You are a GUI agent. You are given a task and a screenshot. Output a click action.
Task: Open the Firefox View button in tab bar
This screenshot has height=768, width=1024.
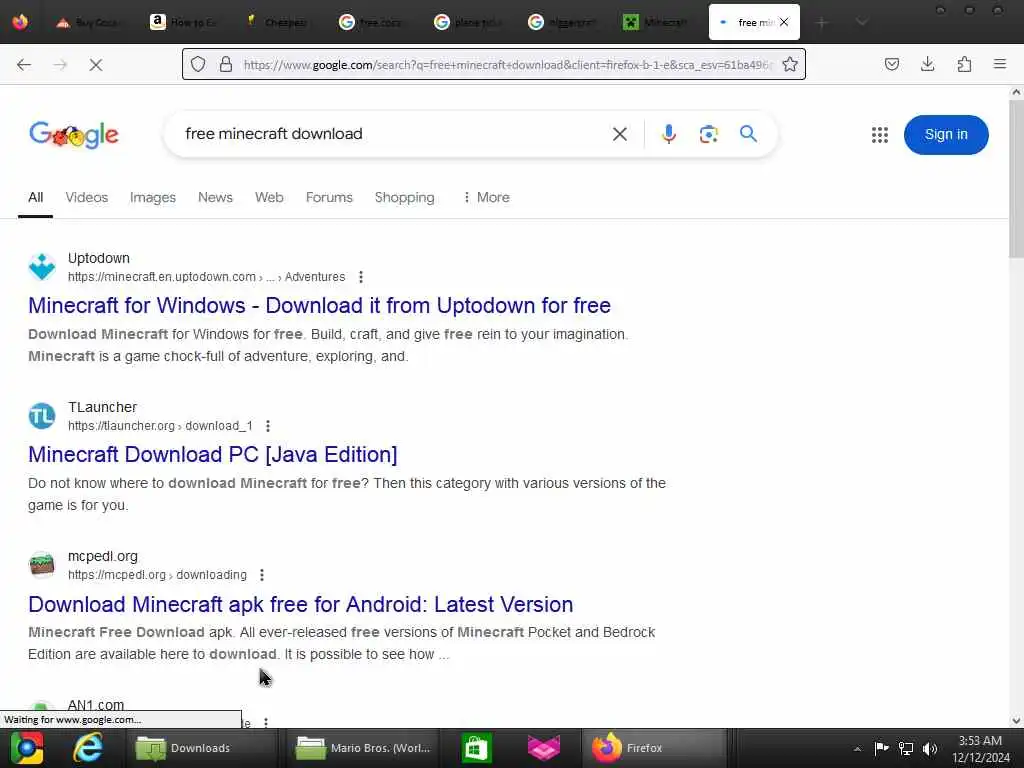(x=20, y=22)
